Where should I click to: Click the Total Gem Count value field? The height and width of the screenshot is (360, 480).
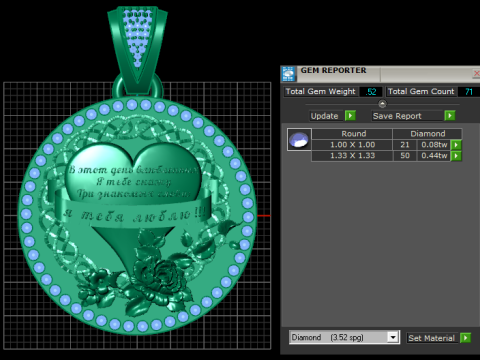click(469, 92)
